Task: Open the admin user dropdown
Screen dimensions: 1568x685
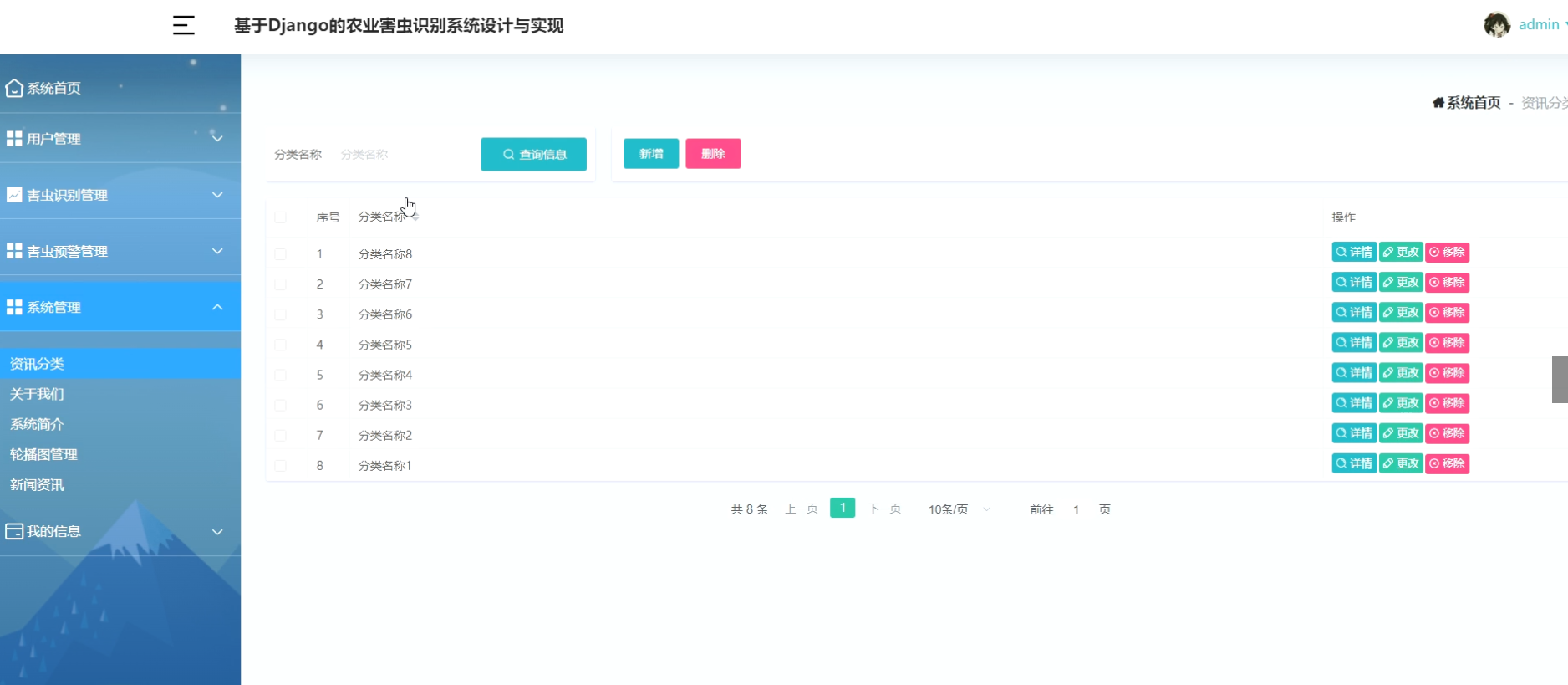Action: pos(1542,25)
